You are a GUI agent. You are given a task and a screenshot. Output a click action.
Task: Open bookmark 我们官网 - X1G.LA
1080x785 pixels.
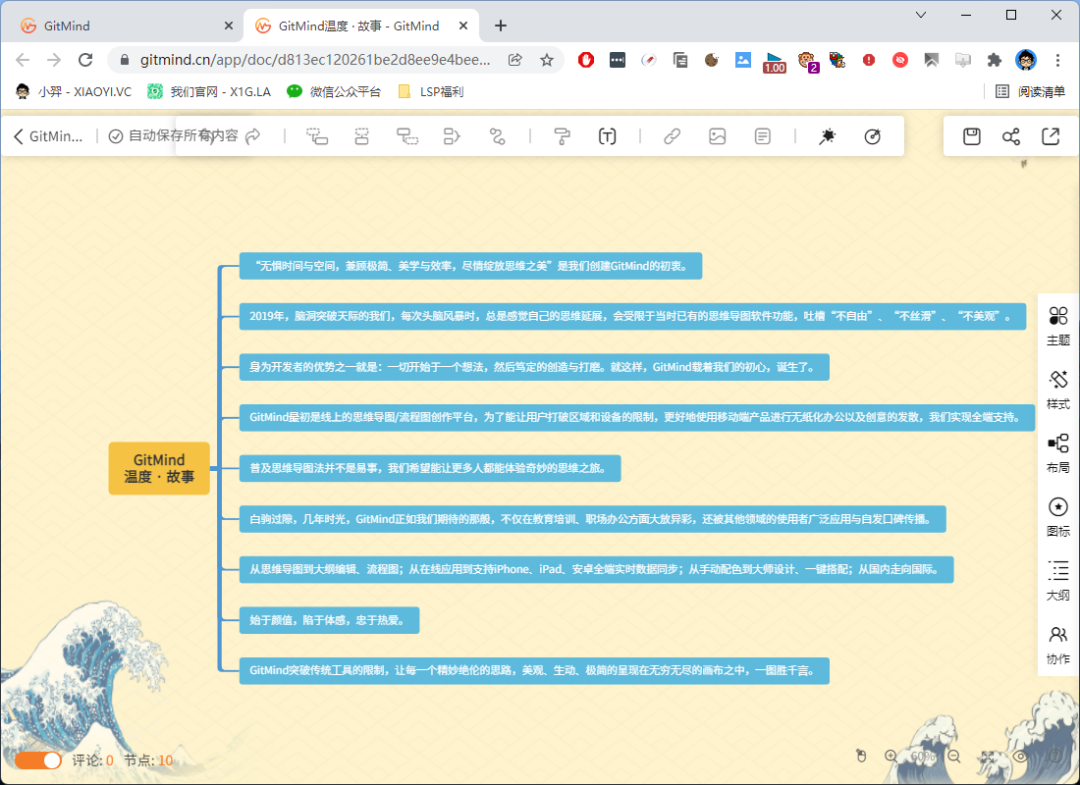[x=209, y=92]
